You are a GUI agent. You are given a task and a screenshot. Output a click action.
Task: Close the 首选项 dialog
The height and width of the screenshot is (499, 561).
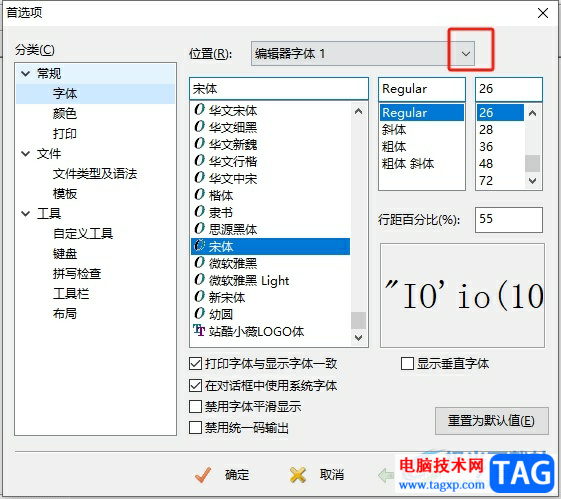point(543,13)
